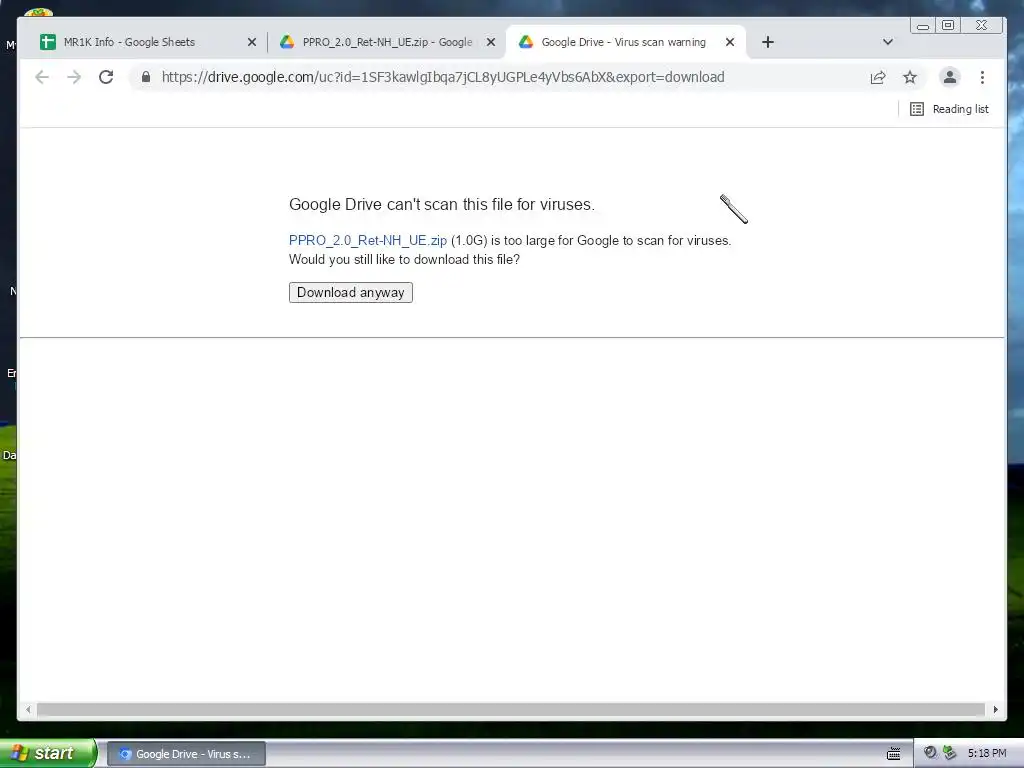Click the on-screen keyboard tray icon
Screen dimensions: 1024x768
pyautogui.click(x=893, y=754)
